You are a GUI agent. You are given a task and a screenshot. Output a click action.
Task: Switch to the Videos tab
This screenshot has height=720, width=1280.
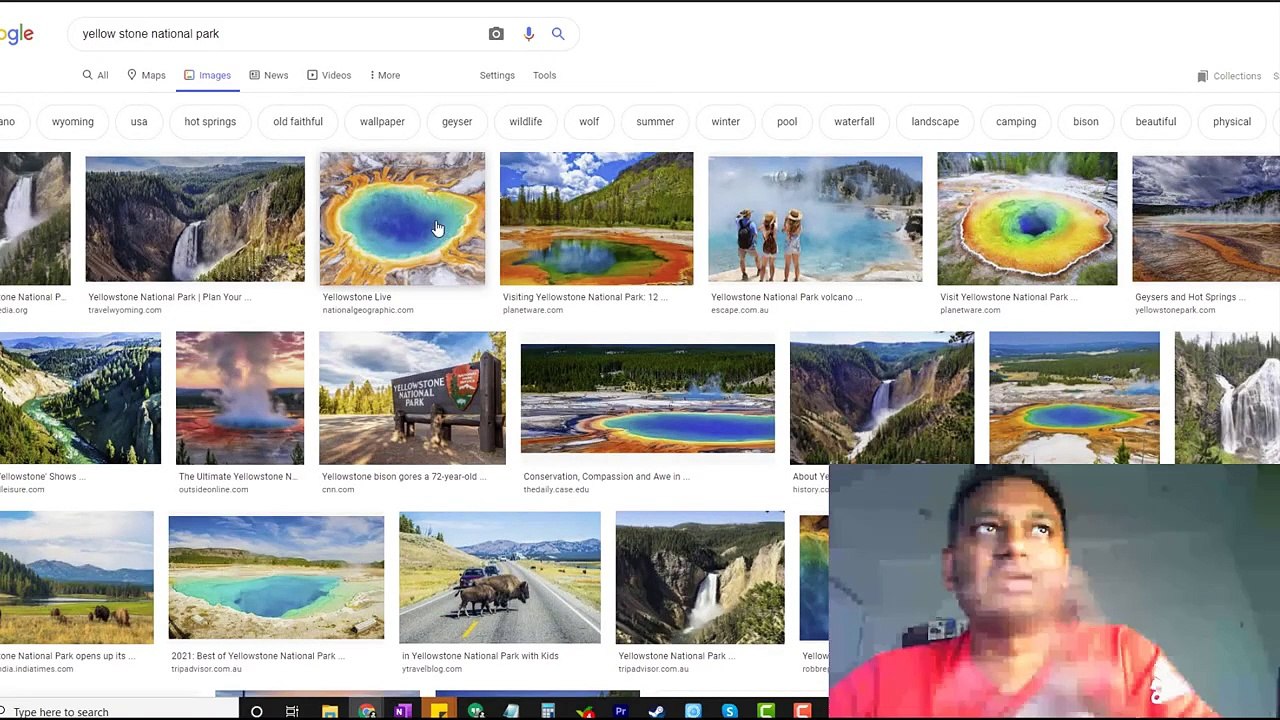click(329, 75)
